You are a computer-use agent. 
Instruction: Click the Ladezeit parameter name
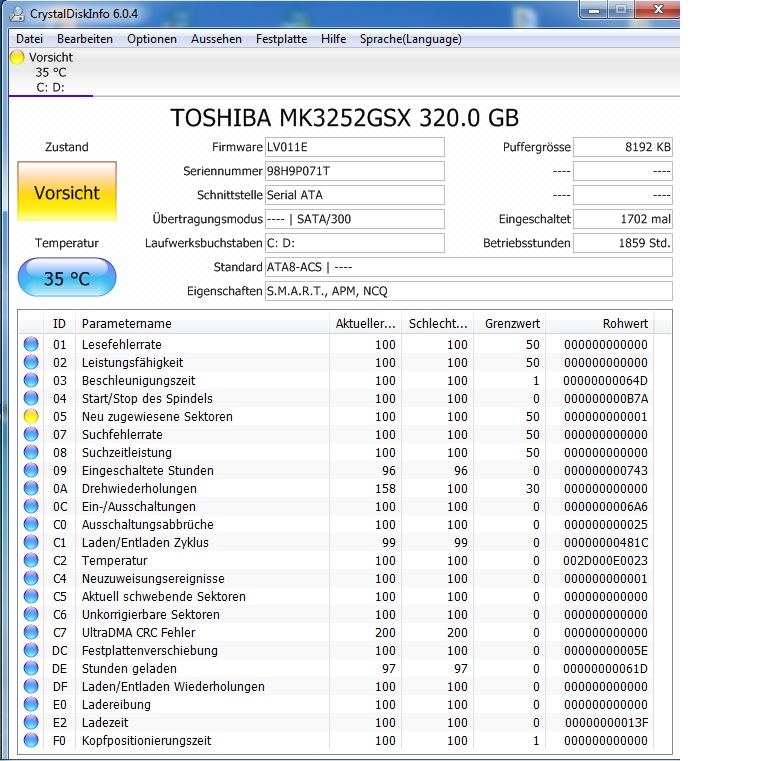(105, 722)
